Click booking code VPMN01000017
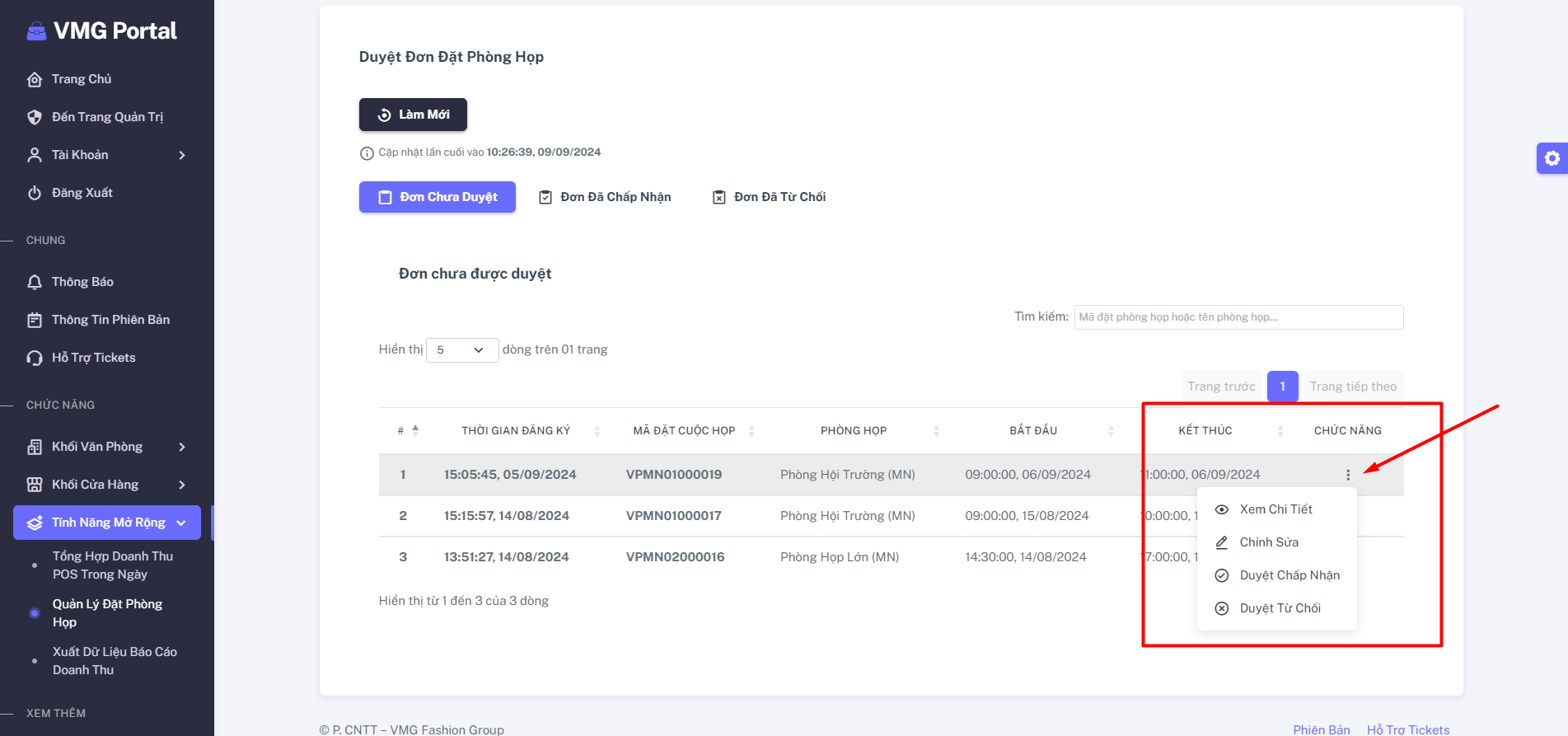1568x736 pixels. (x=673, y=516)
